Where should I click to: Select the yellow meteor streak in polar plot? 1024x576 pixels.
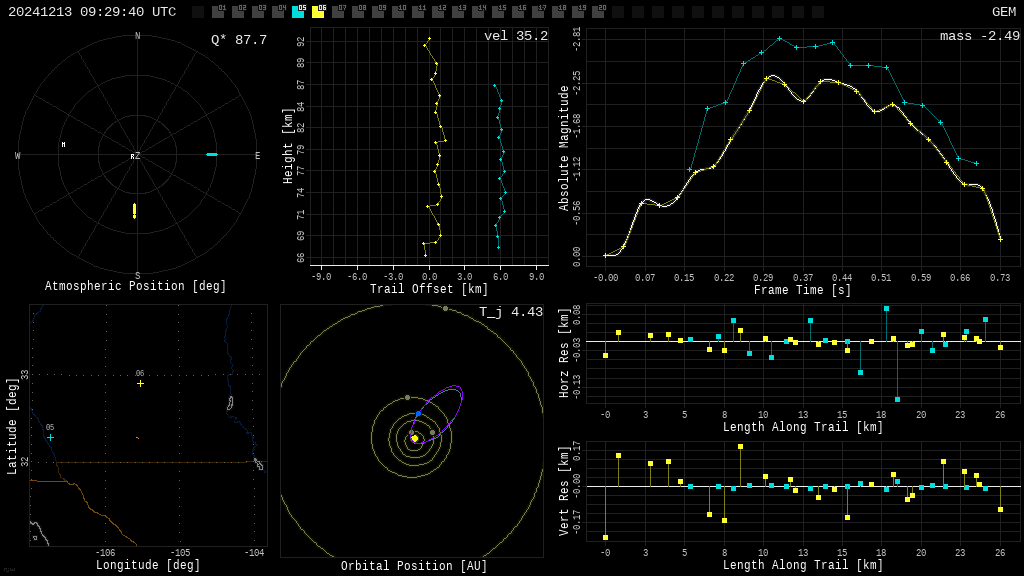pyautogui.click(x=134, y=210)
